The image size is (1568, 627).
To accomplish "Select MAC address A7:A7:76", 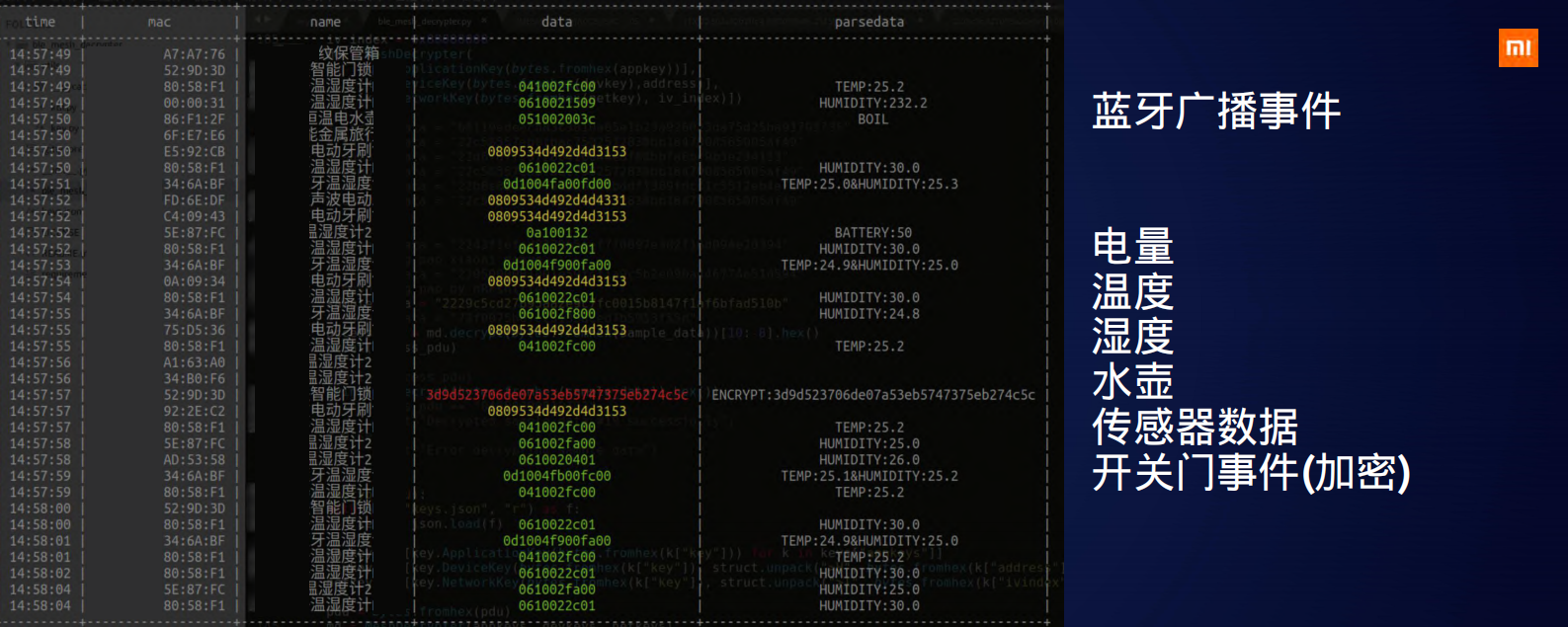I will [x=194, y=54].
